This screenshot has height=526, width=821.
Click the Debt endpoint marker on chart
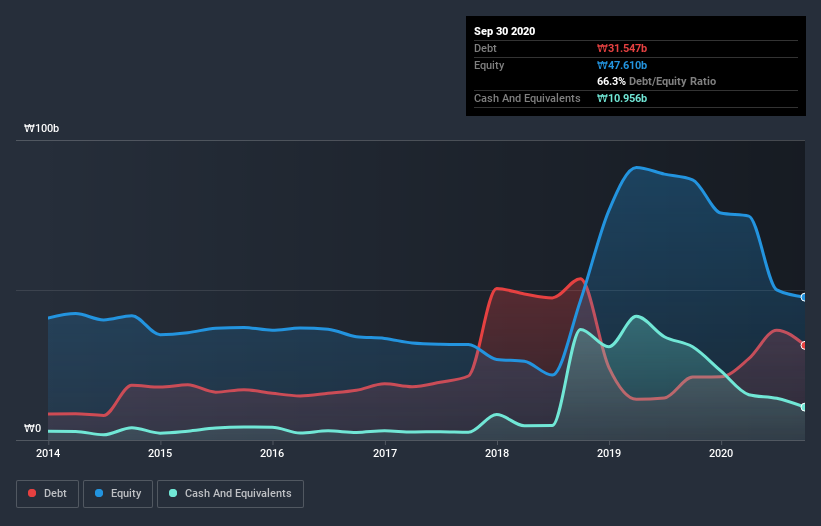804,345
